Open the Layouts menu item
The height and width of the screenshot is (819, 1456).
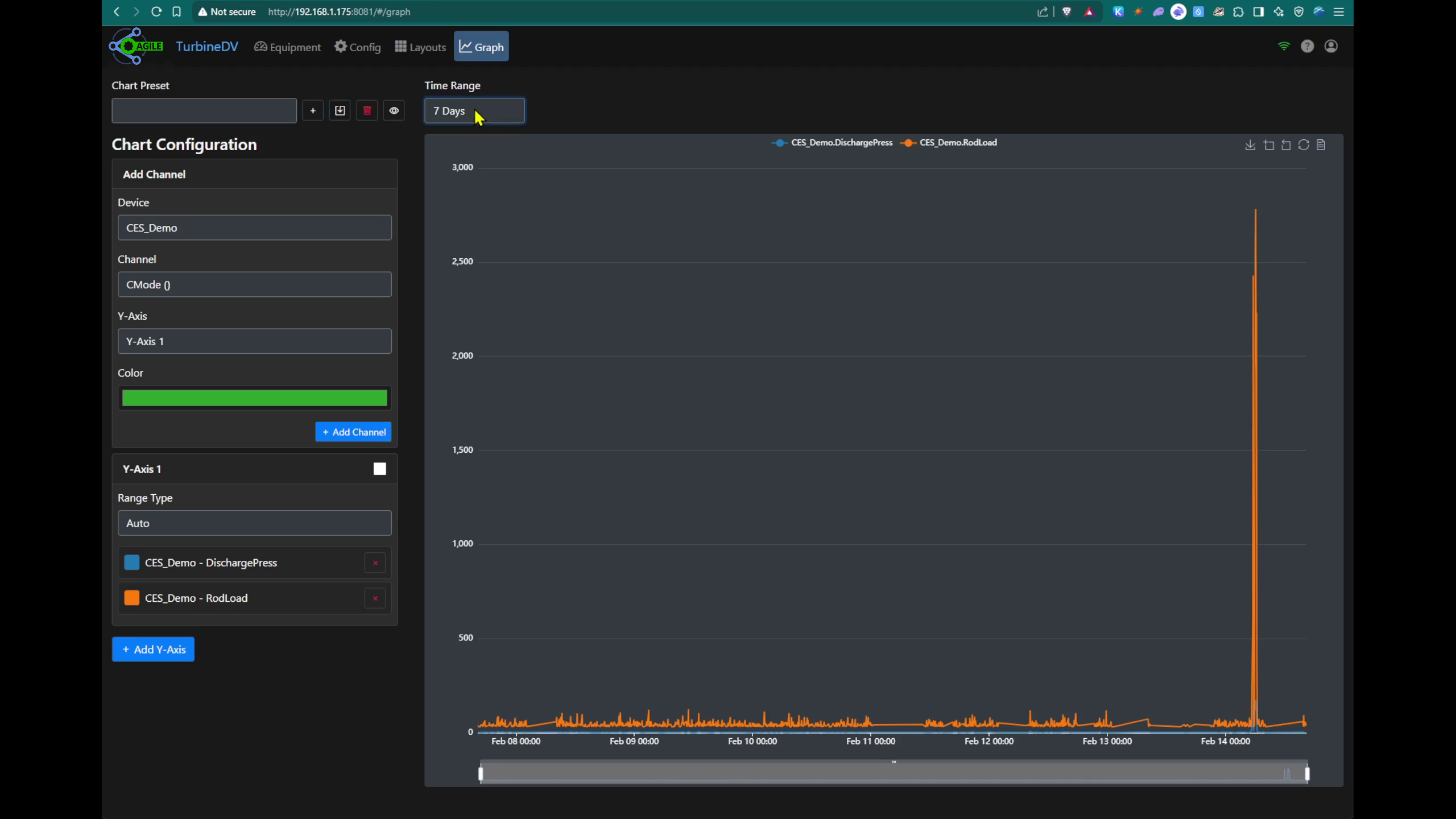coord(419,46)
